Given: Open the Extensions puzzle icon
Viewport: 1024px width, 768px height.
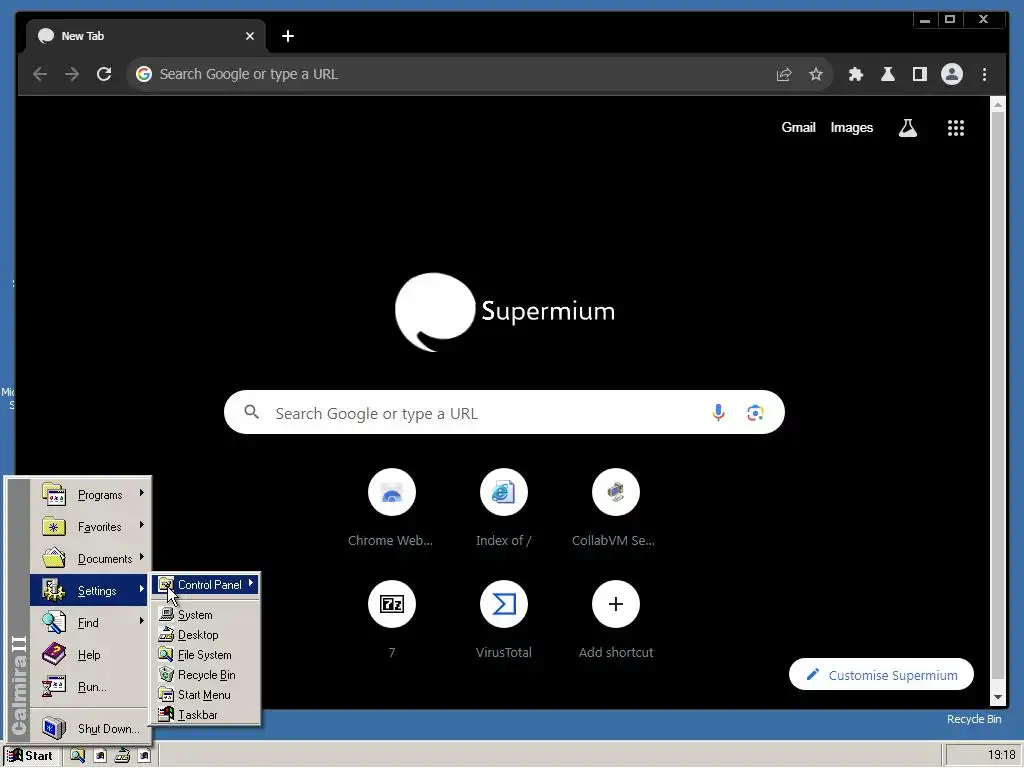Looking at the screenshot, I should tap(856, 74).
